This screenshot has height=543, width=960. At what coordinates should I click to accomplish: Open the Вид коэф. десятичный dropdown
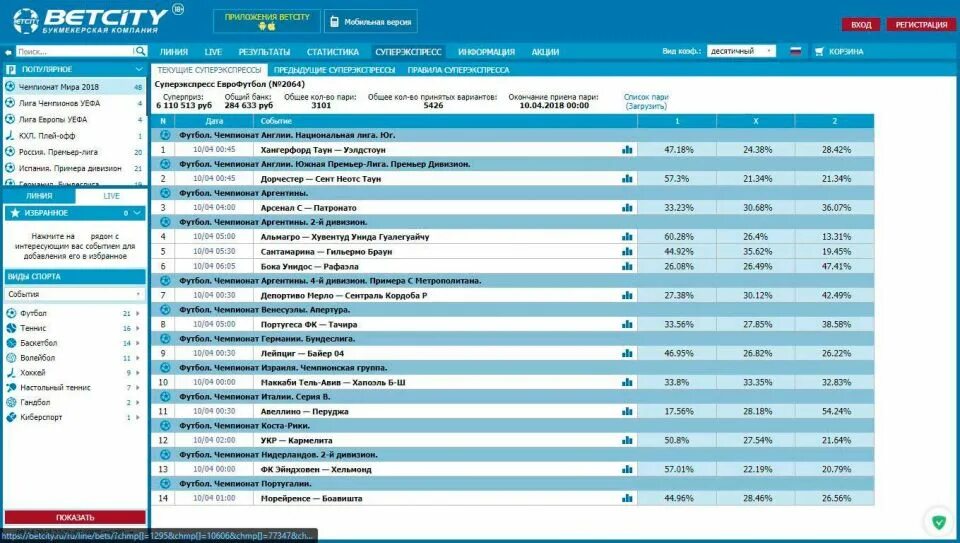tap(741, 51)
